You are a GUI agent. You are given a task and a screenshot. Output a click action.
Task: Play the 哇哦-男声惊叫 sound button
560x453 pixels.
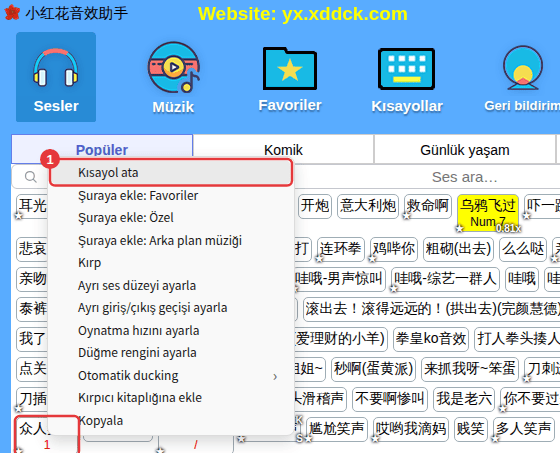tap(339, 279)
